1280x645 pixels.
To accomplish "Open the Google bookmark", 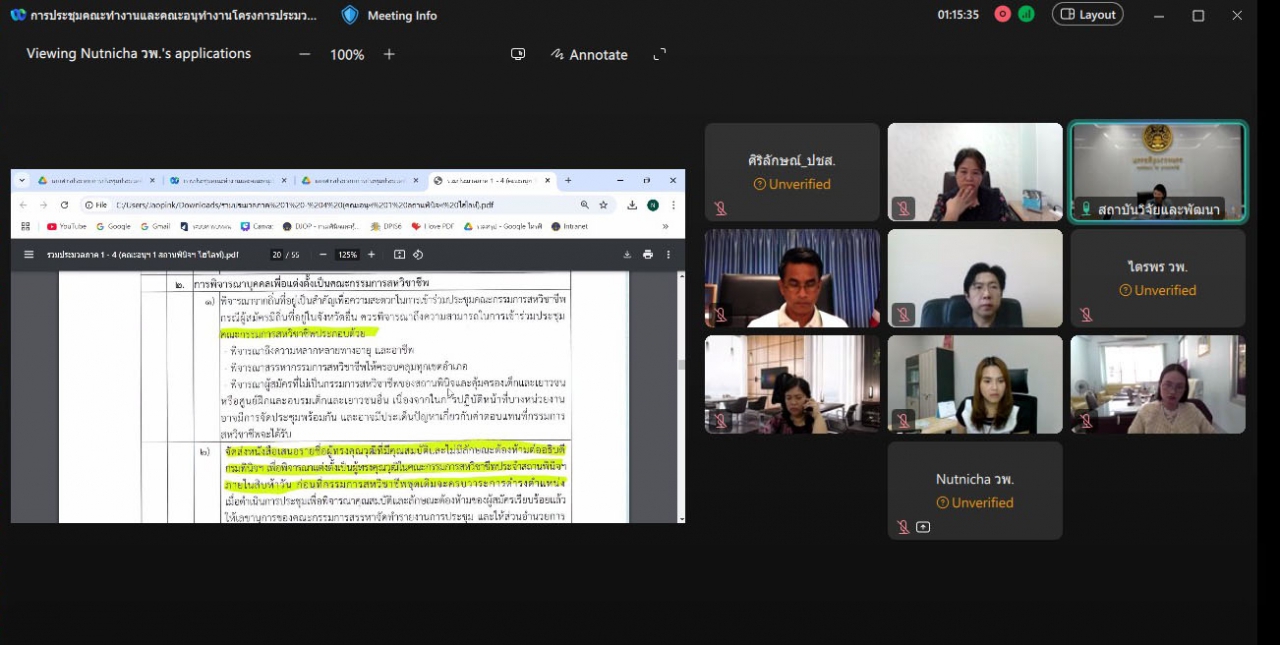I will tap(113, 226).
